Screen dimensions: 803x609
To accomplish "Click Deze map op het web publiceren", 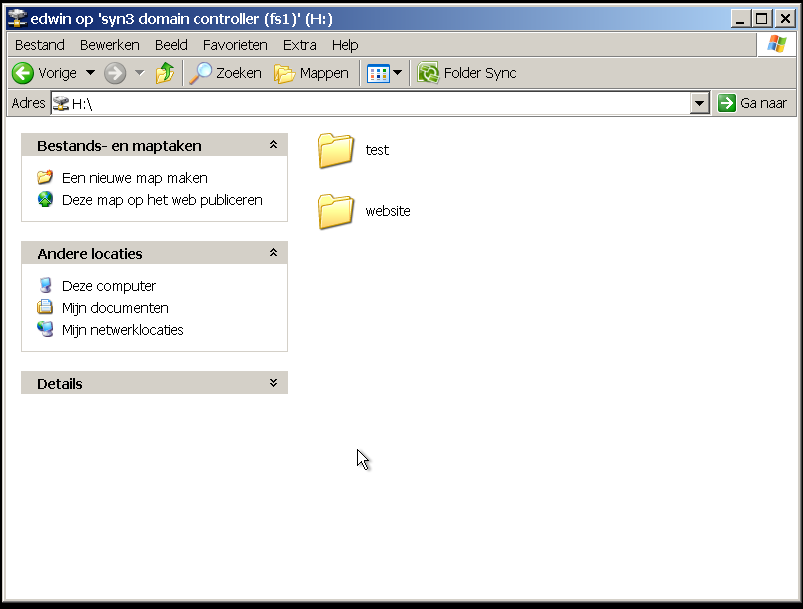I will (x=162, y=200).
